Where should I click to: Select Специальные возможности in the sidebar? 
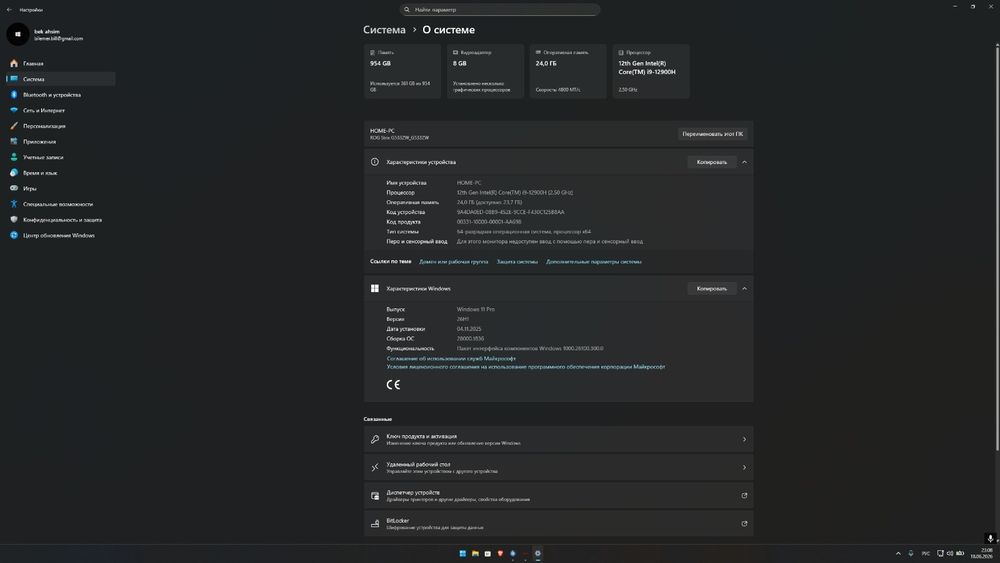(x=61, y=204)
